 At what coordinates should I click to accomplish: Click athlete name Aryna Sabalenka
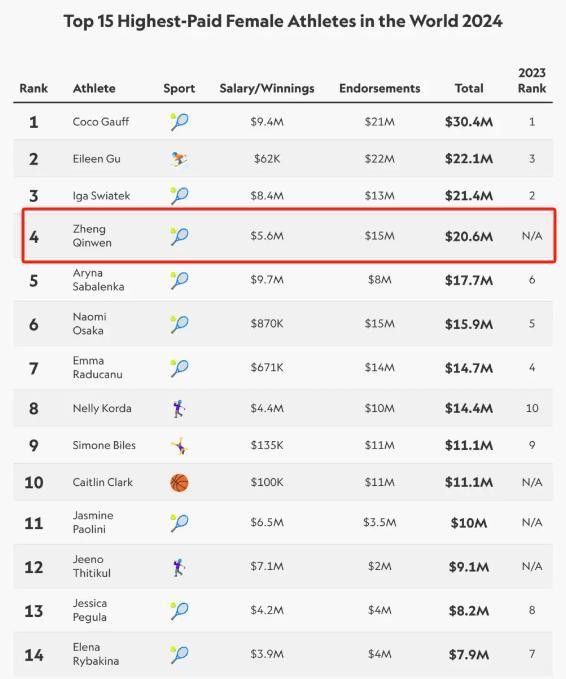pos(98,280)
